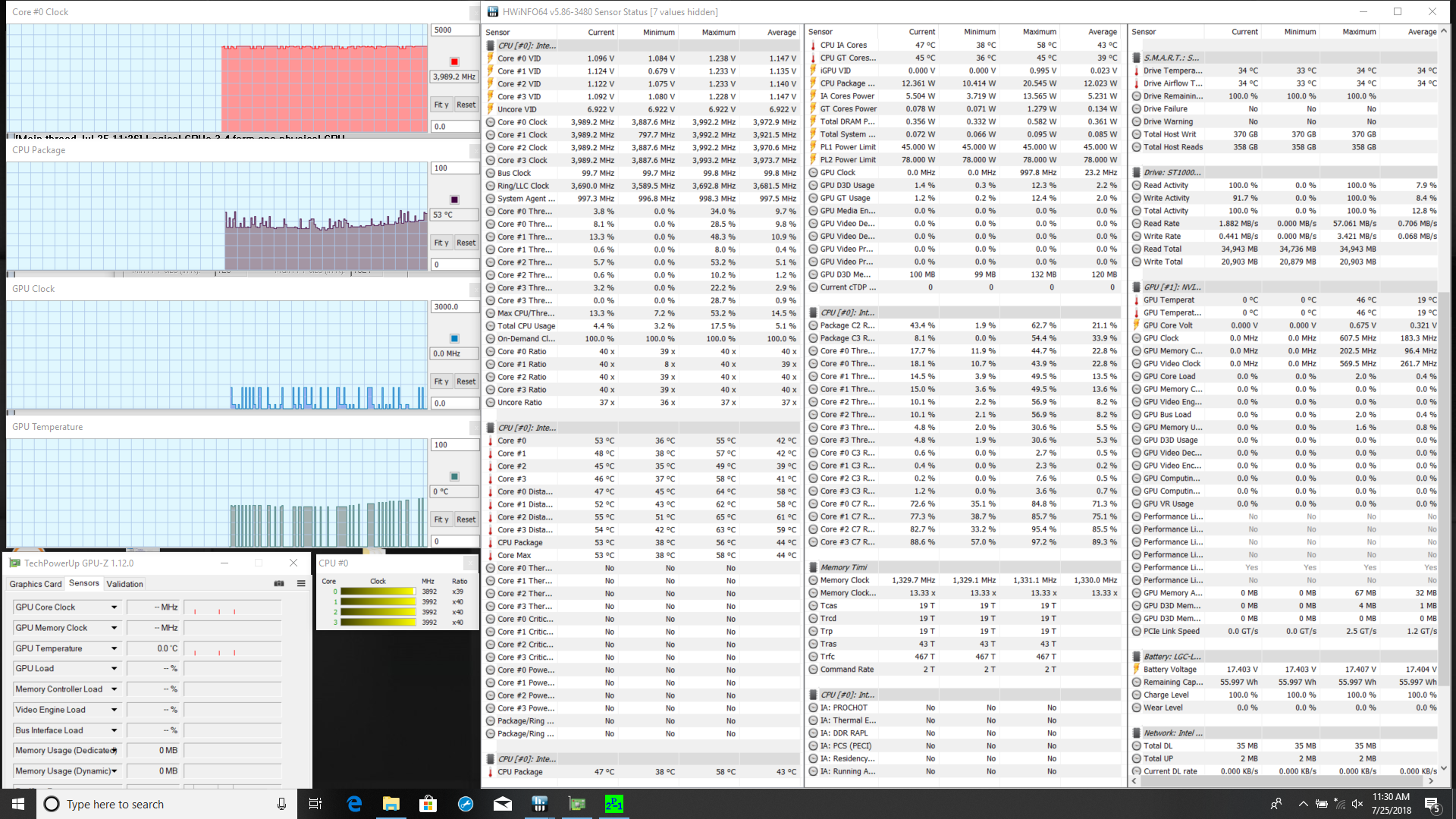This screenshot has height=819, width=1456.
Task: Click the muted volume tray icon
Action: click(x=1357, y=804)
